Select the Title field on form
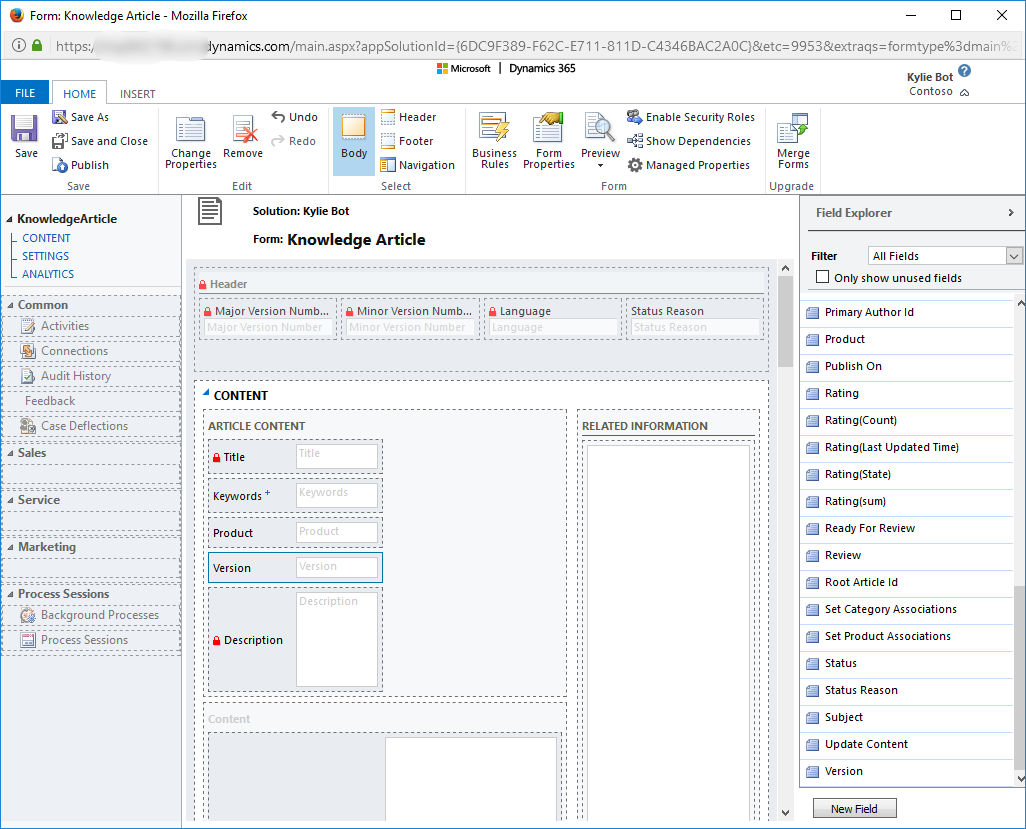Viewport: 1026px width, 829px height. tap(295, 457)
